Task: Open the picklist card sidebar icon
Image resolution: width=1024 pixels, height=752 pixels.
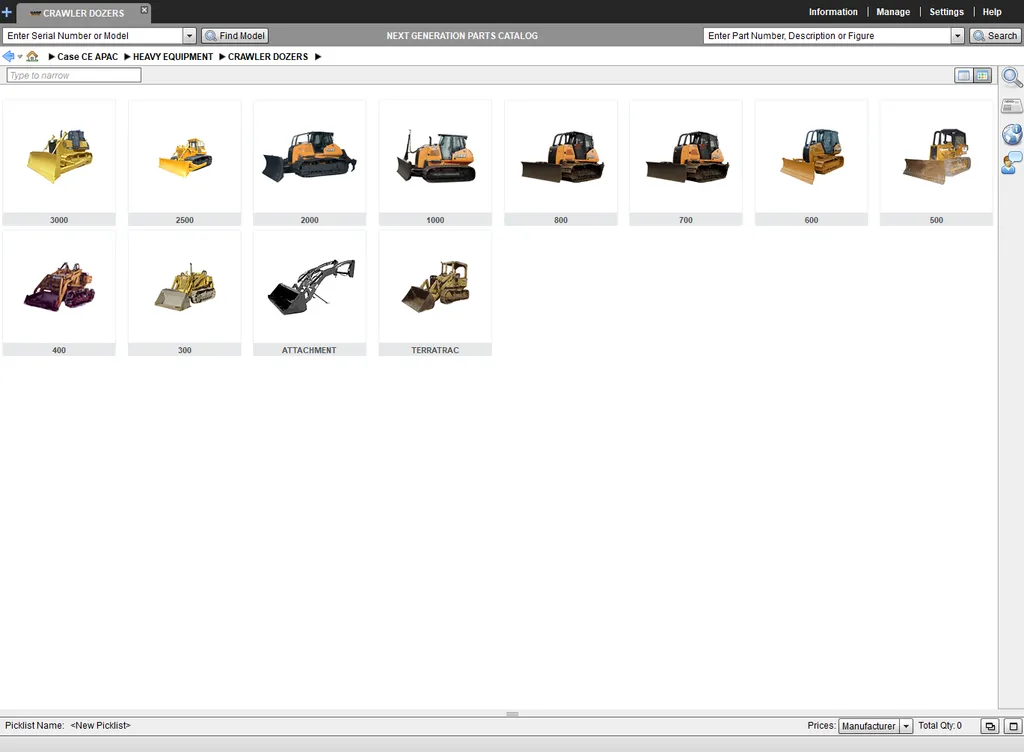Action: pyautogui.click(x=1012, y=106)
